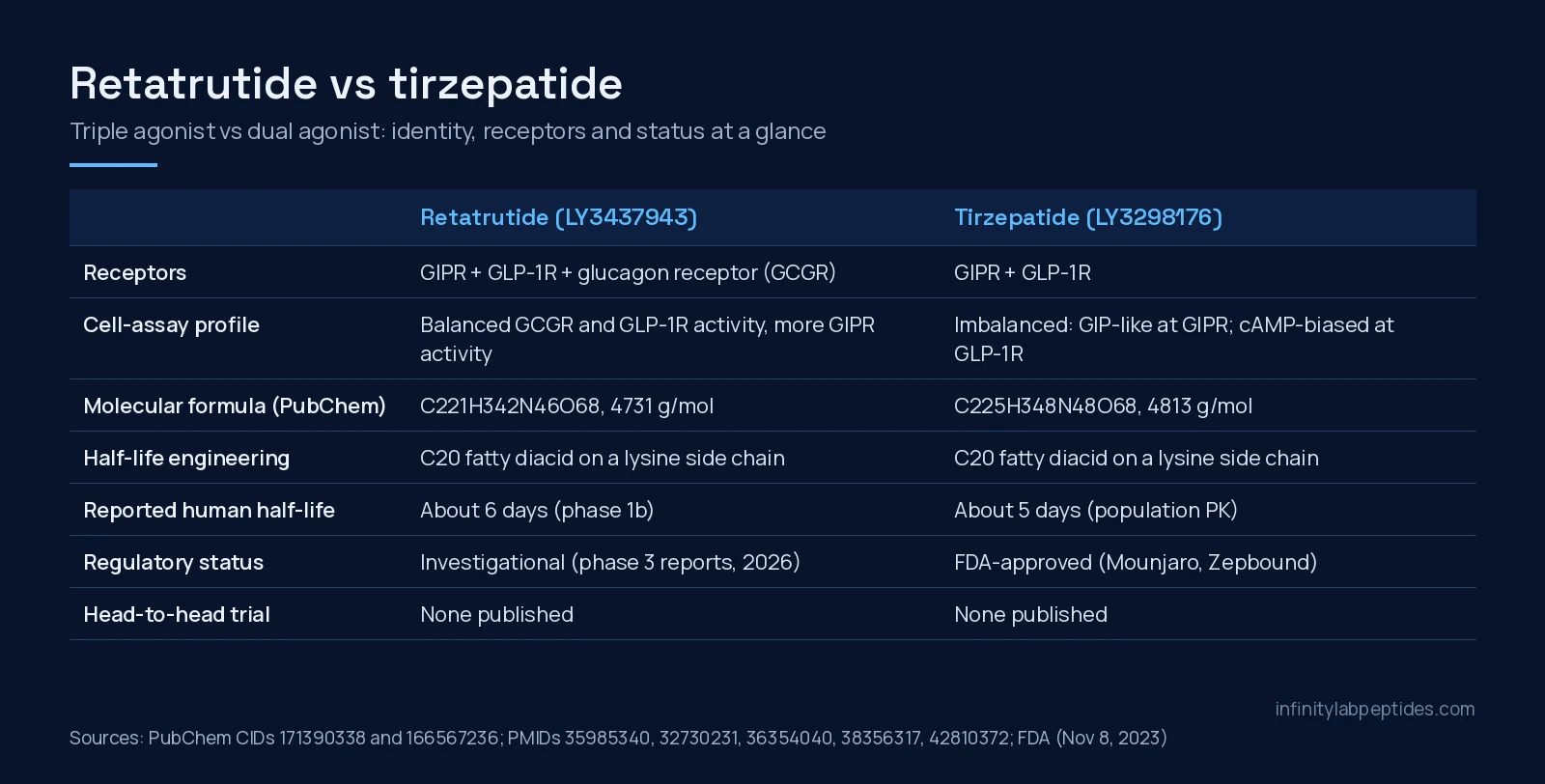This screenshot has width=1545, height=784.
Task: Click the cell starting "Imbalanced: GIP-like at GIPR"
Action: point(1173,339)
